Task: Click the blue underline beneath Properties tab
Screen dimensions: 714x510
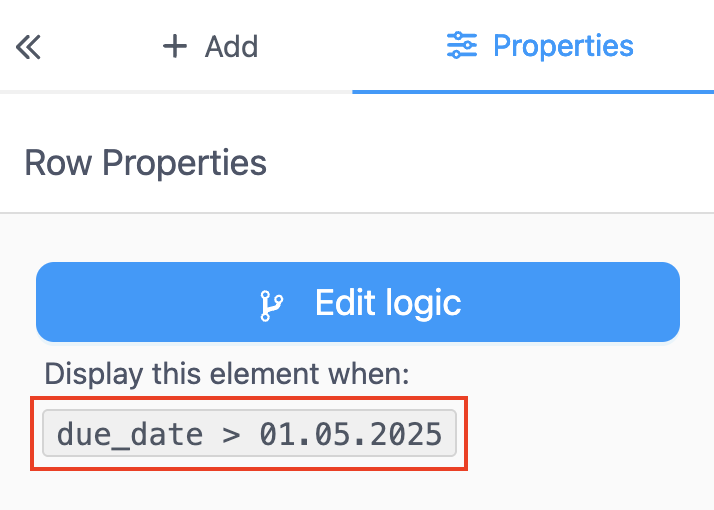Action: [533, 92]
